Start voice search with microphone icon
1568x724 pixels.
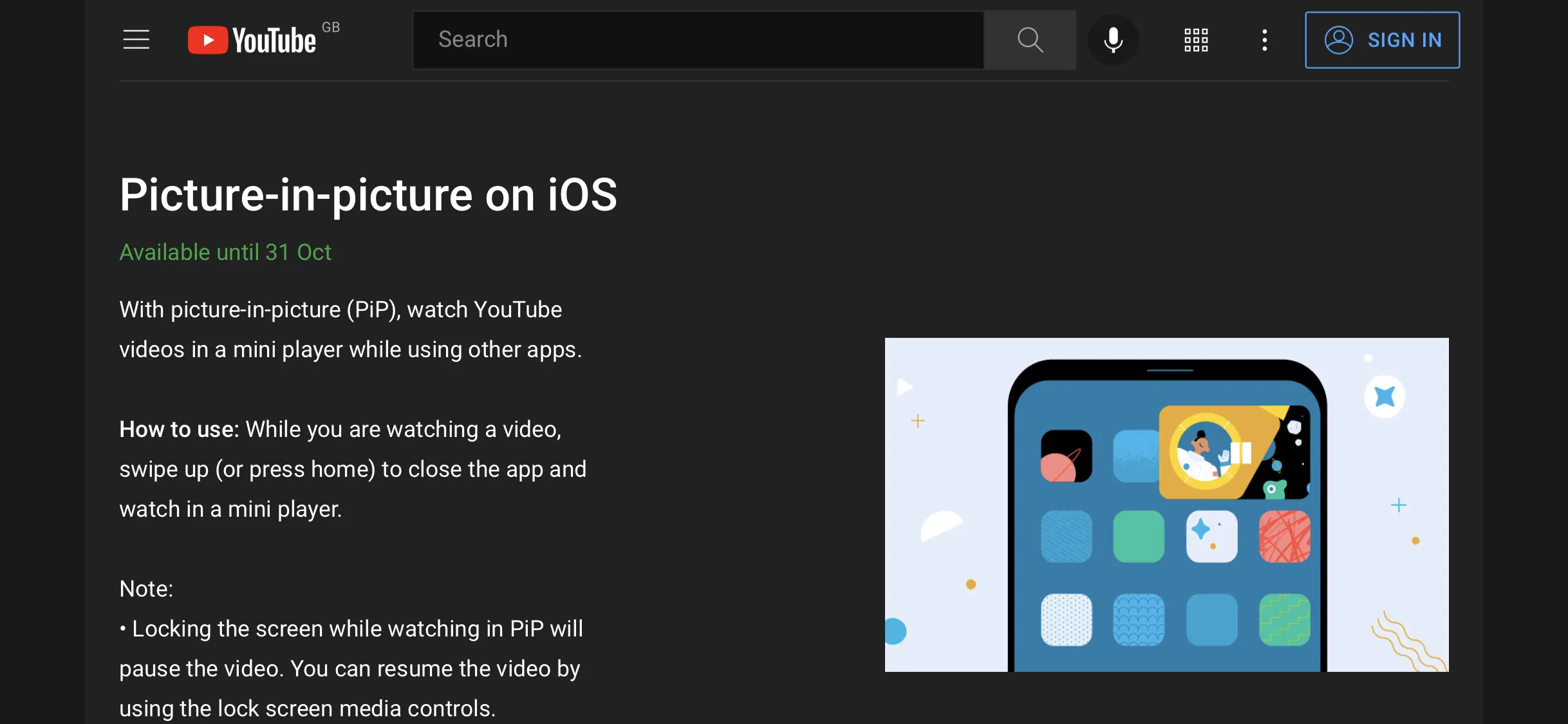click(1113, 40)
